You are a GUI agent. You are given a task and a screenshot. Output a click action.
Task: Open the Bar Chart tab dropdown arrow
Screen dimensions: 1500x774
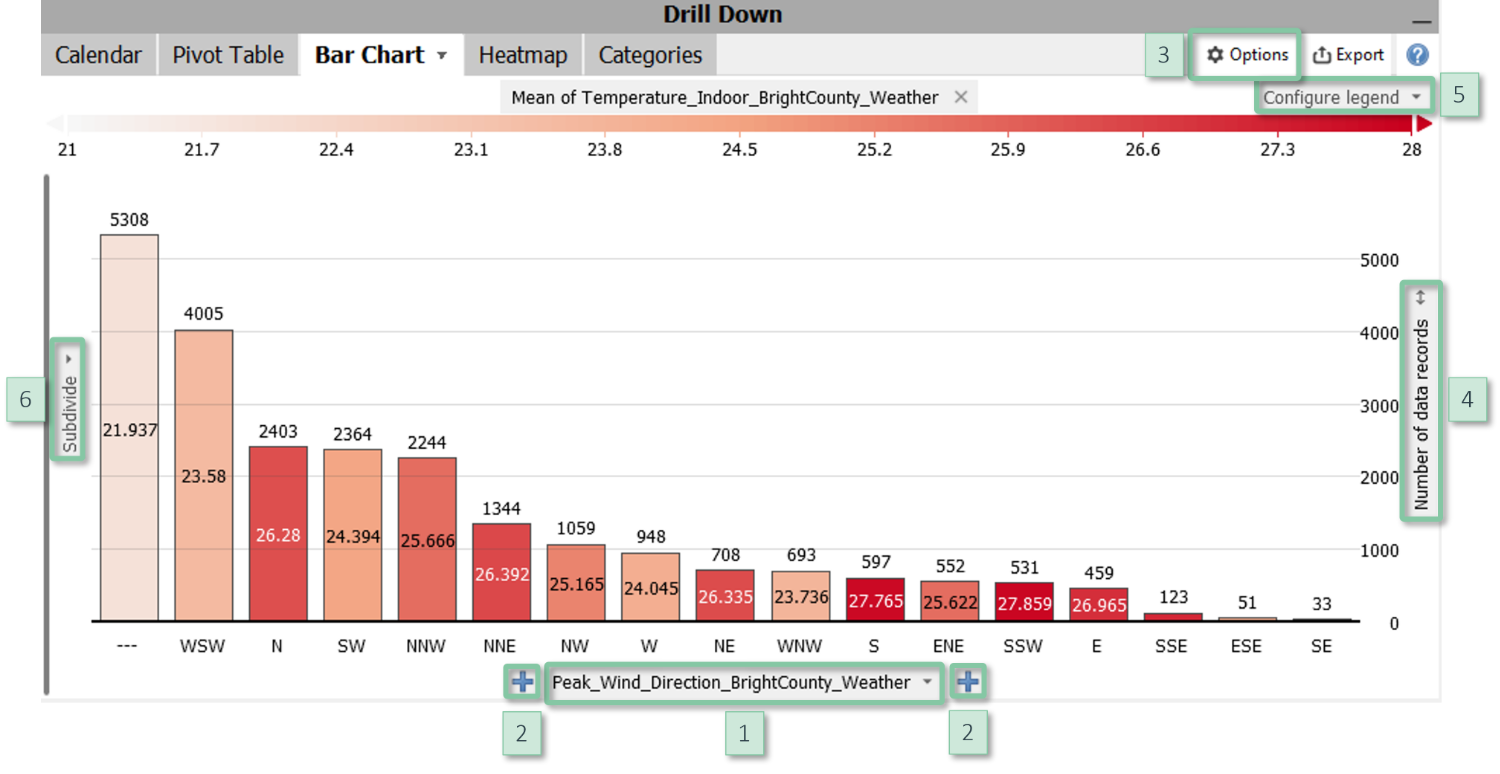pos(442,56)
